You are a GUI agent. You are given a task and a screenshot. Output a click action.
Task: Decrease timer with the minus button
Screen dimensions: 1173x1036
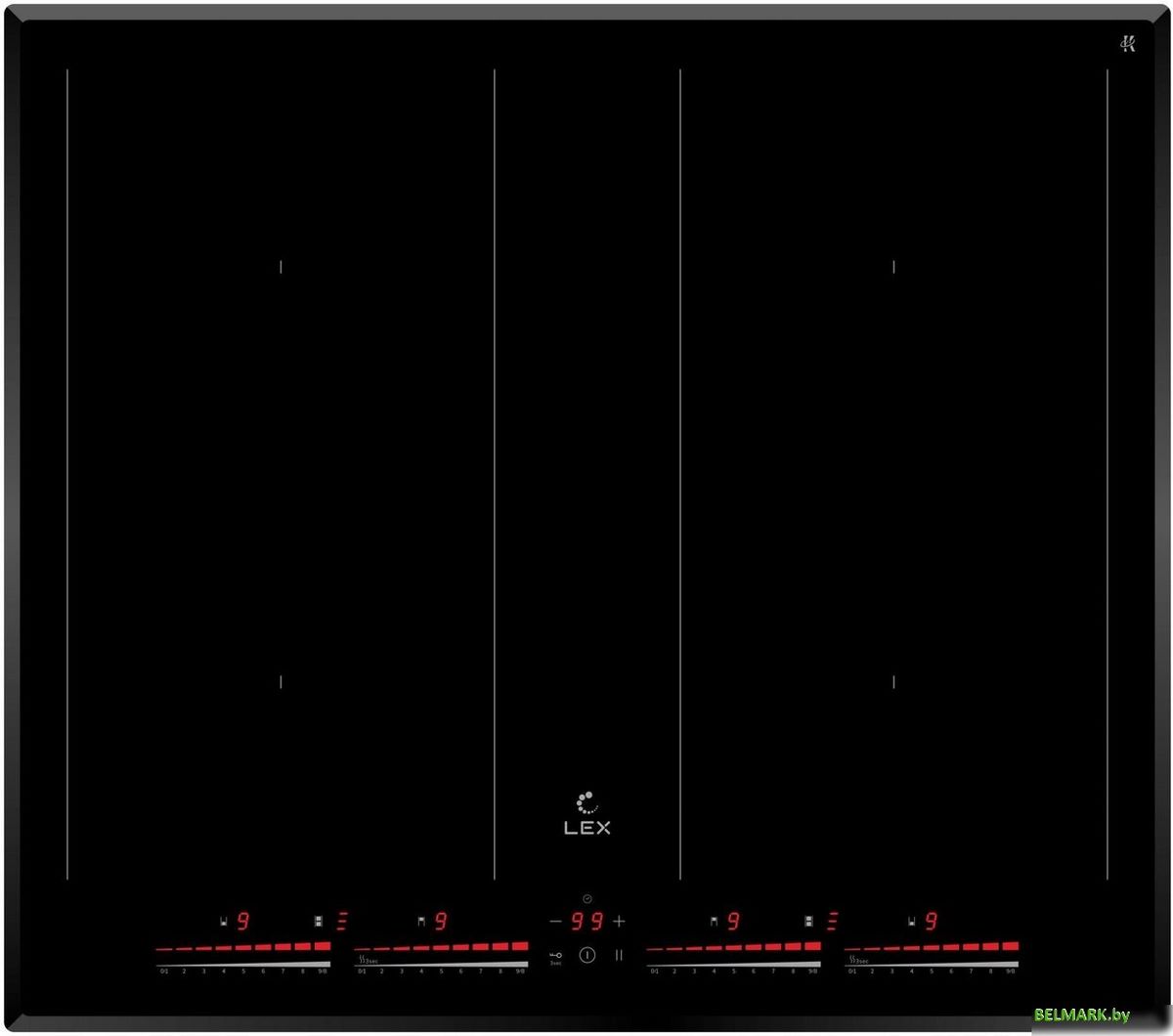[x=555, y=921]
